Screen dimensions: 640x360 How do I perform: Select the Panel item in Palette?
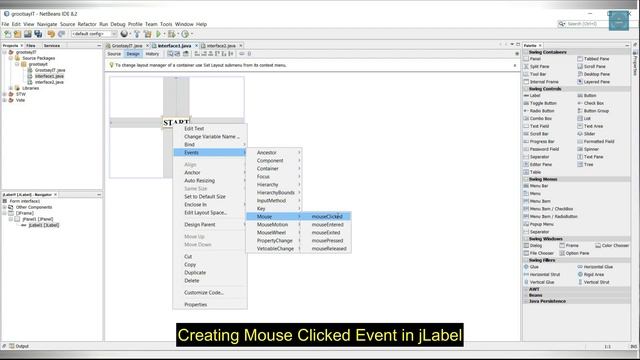tap(533, 59)
